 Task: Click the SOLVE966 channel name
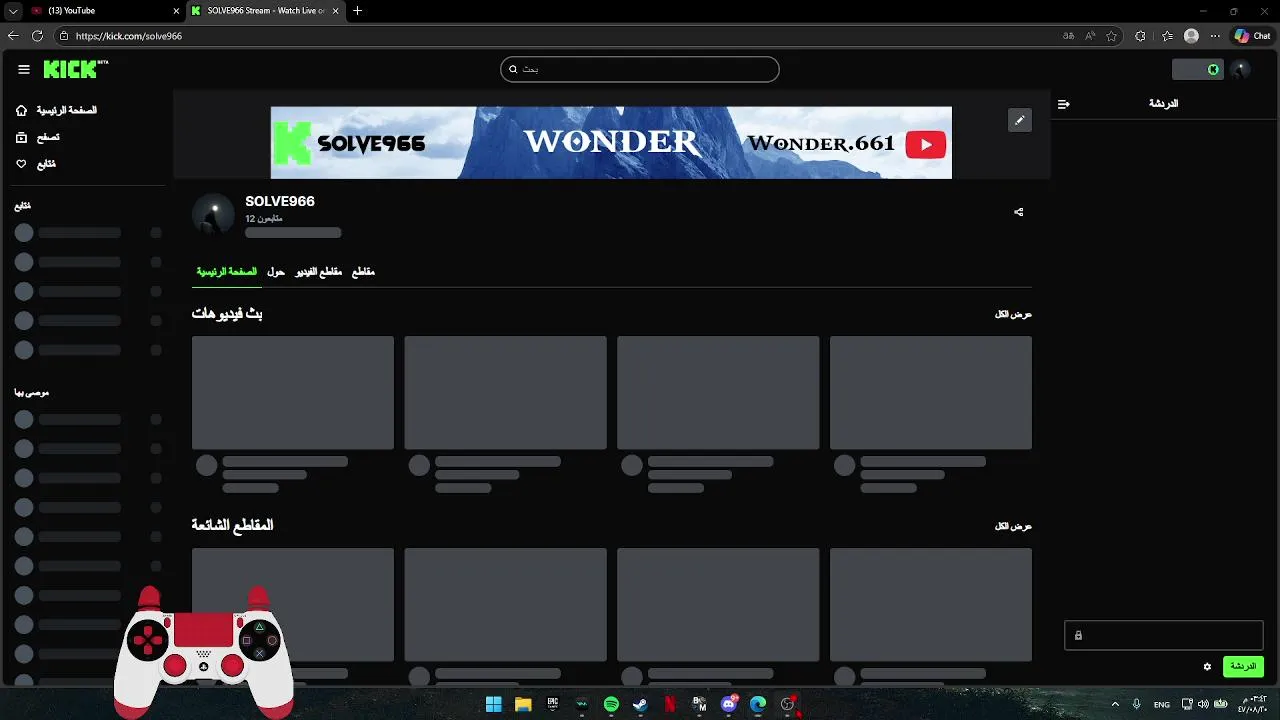[x=280, y=201]
